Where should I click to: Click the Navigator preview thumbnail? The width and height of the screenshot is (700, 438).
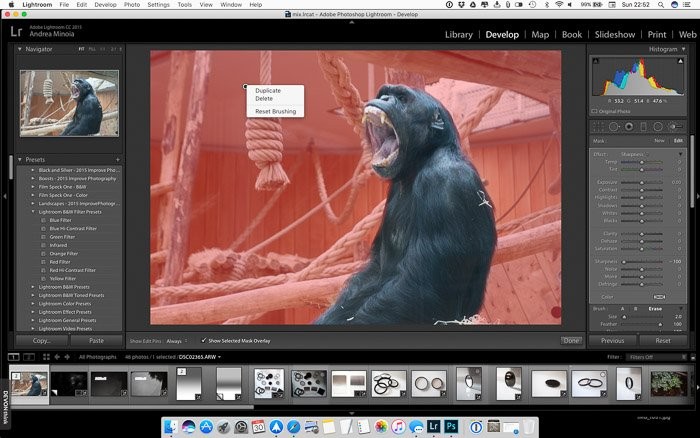pos(69,103)
